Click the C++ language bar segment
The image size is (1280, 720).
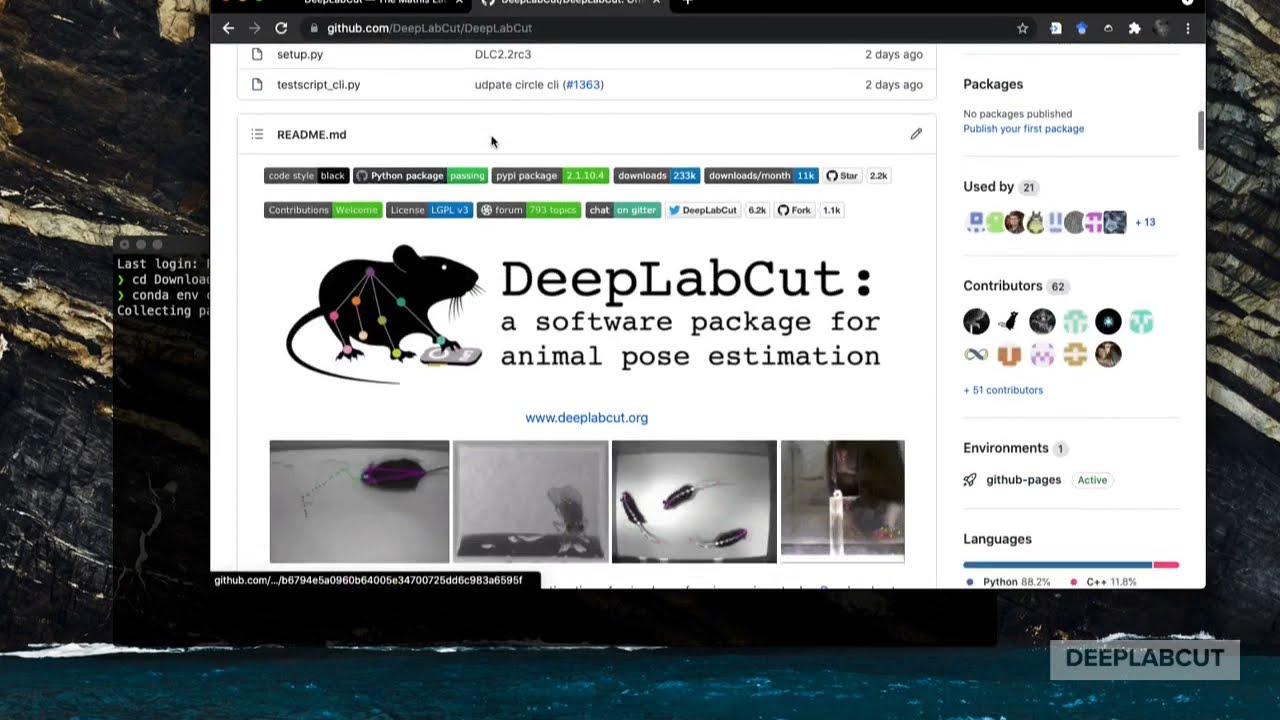(1166, 565)
